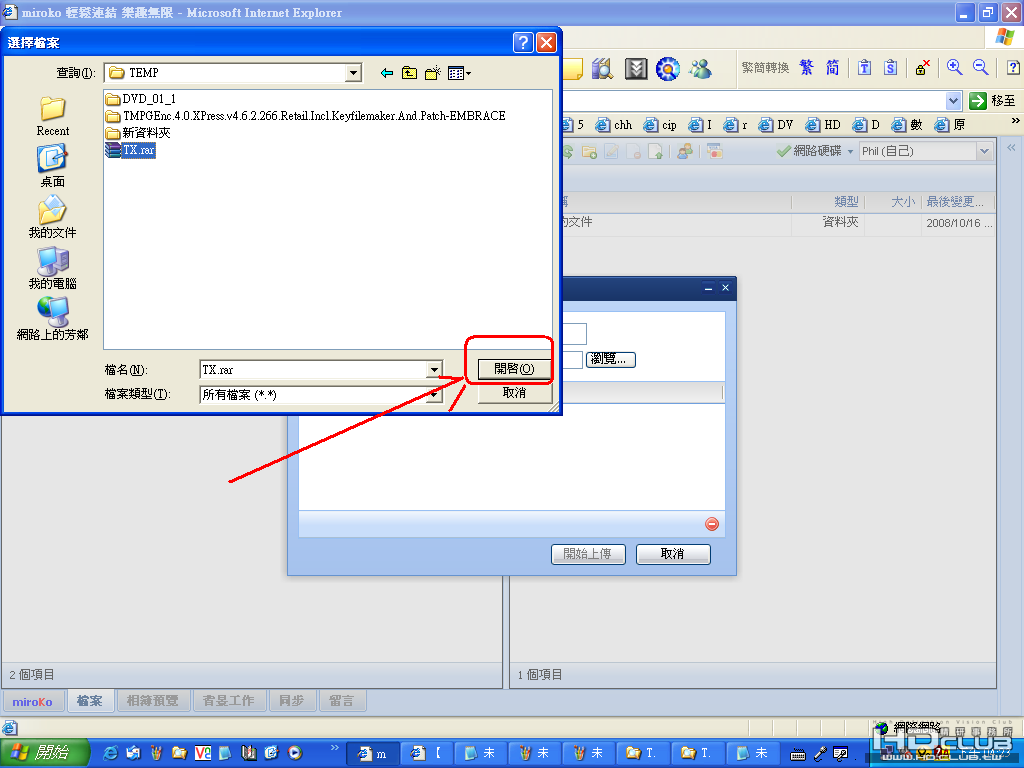1024x768 pixels.
Task: Minimize the upload dialog
Action: (709, 288)
